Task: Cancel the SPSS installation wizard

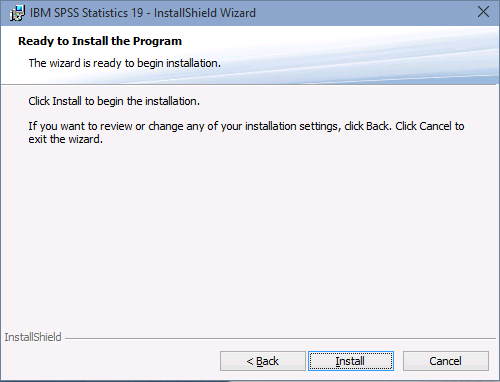Action: tap(446, 361)
